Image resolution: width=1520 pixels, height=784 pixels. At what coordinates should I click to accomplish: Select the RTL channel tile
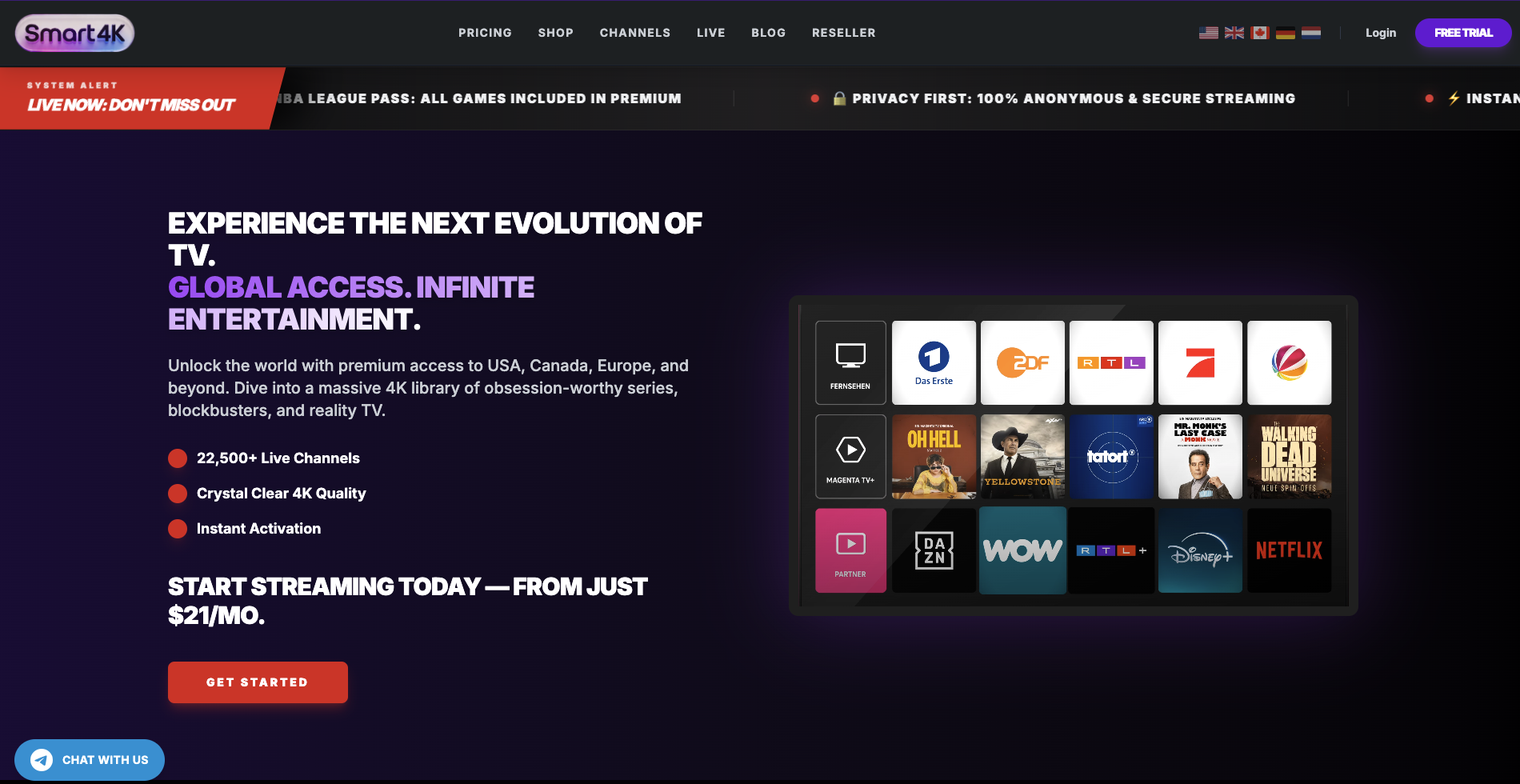(x=1111, y=362)
